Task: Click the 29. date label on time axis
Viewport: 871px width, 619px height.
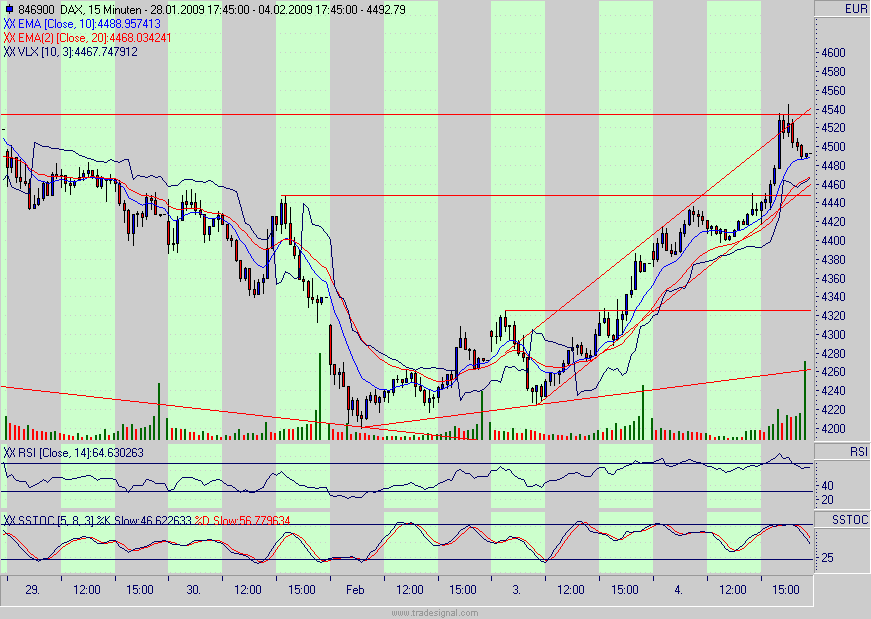Action: click(32, 590)
